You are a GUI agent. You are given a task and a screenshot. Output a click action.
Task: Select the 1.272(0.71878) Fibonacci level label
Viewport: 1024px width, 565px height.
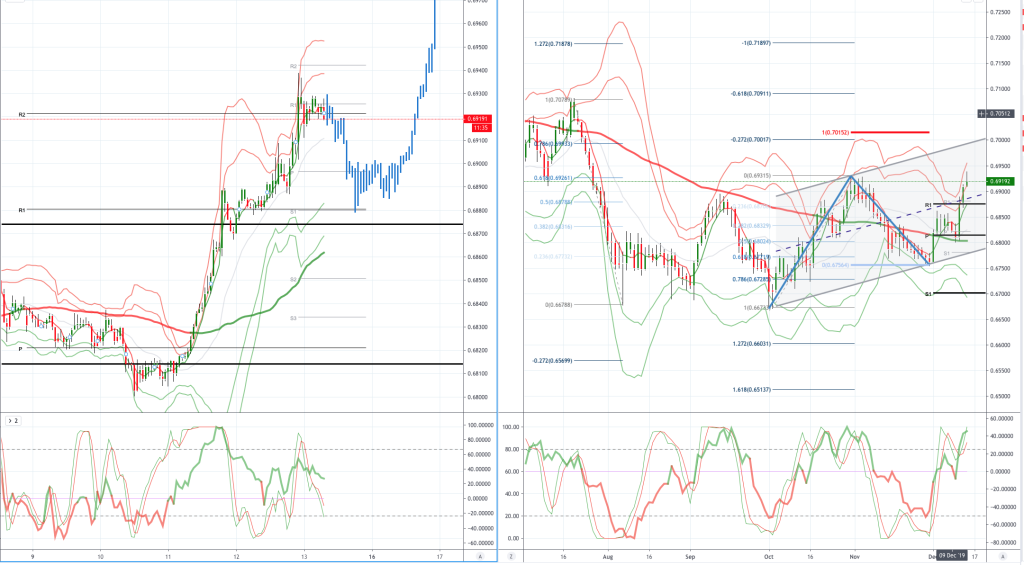pos(553,44)
